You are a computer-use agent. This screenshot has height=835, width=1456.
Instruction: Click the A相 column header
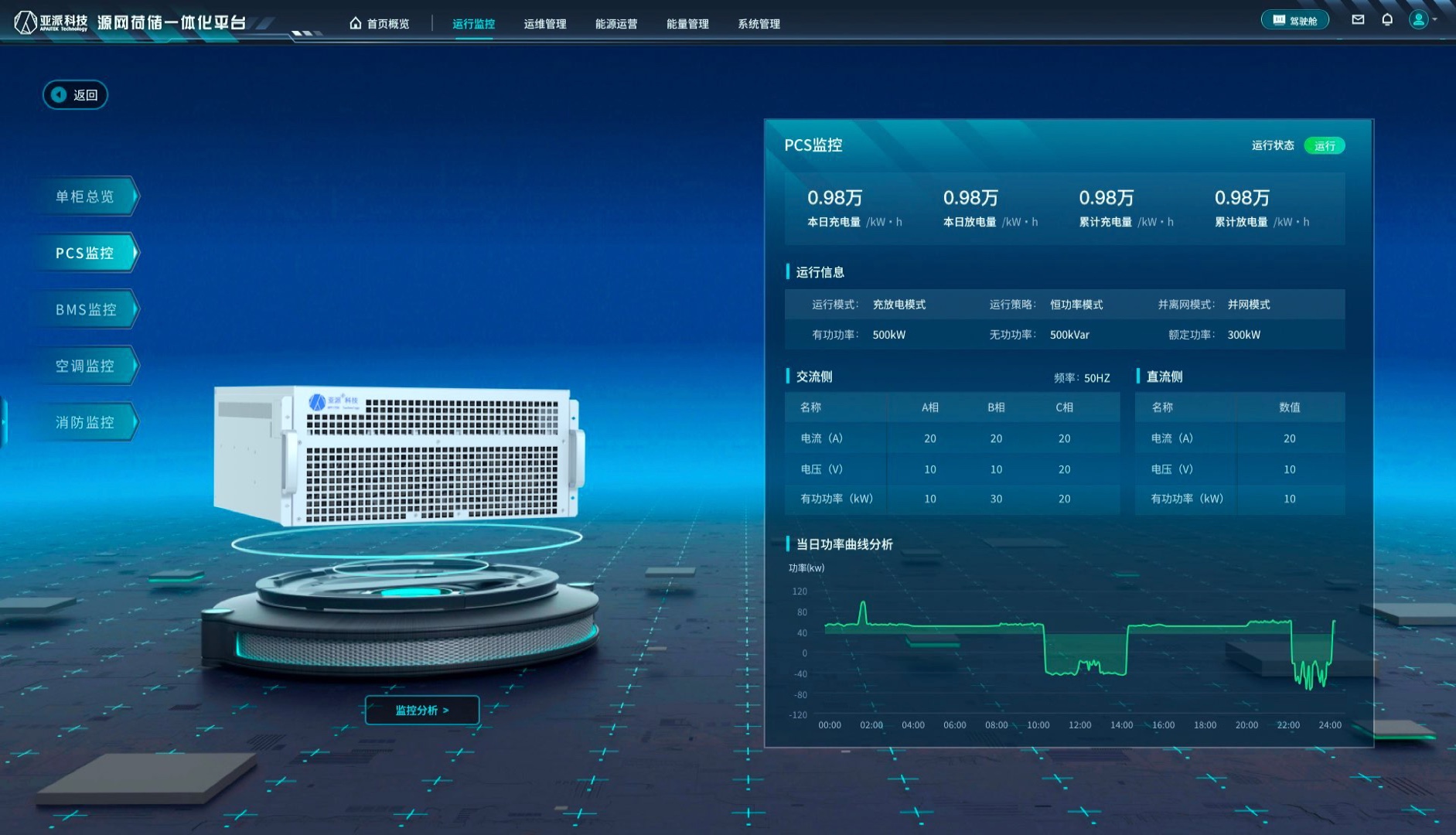tap(930, 407)
